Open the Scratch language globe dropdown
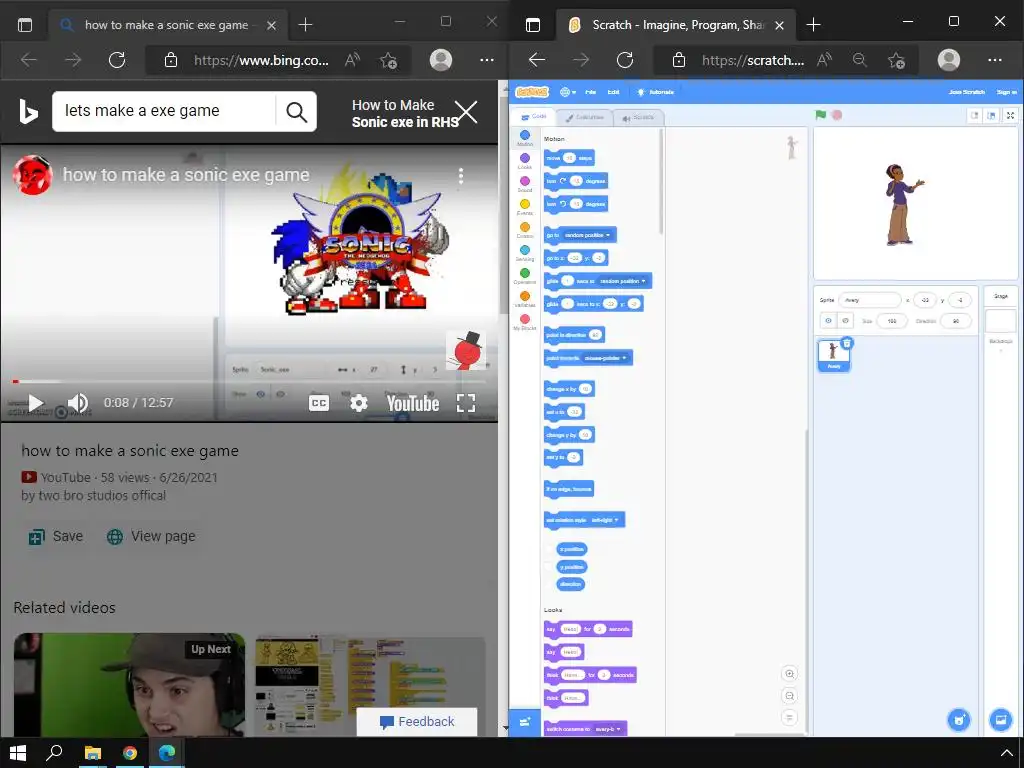1024x768 pixels. coord(568,92)
